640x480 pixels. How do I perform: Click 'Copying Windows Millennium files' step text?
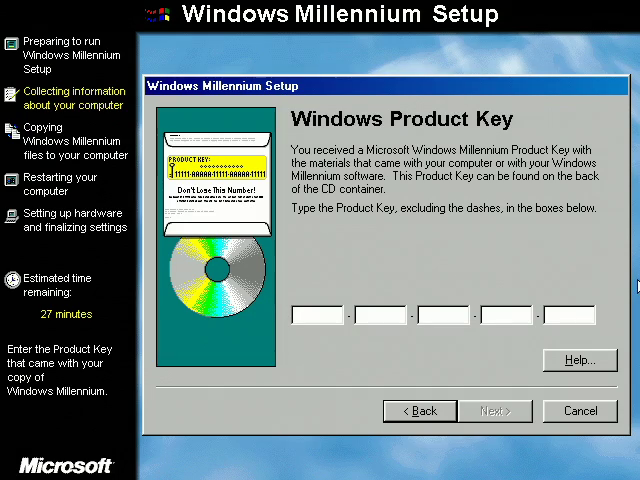pos(76,141)
